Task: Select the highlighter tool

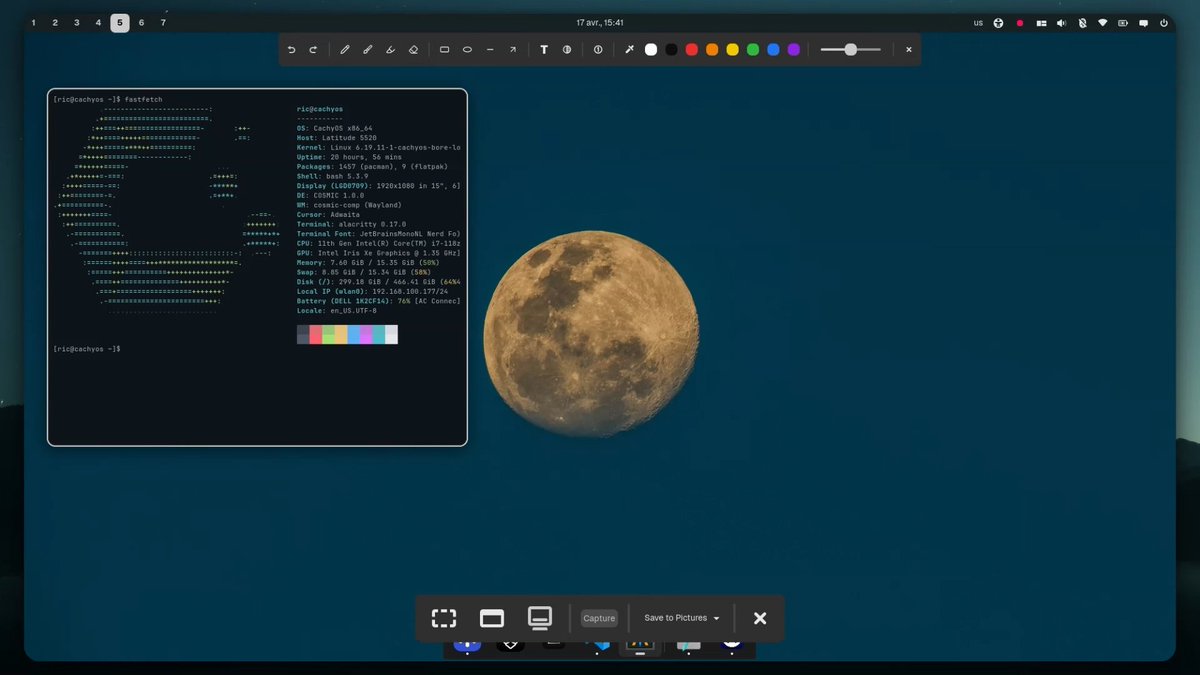Action: (x=390, y=49)
